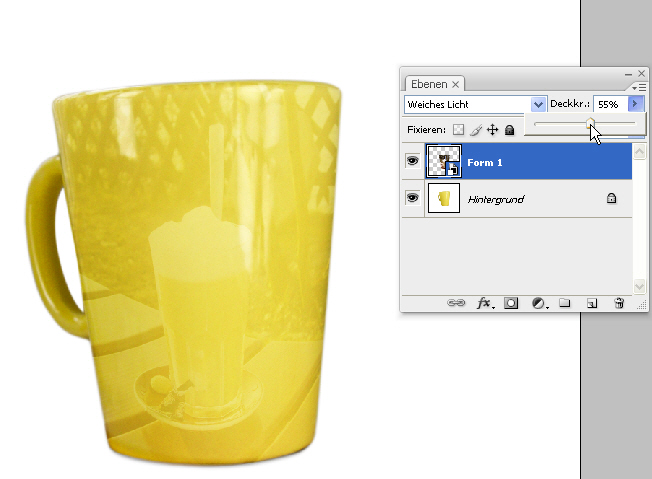Create a new layer
The height and width of the screenshot is (479, 652).
(x=591, y=303)
